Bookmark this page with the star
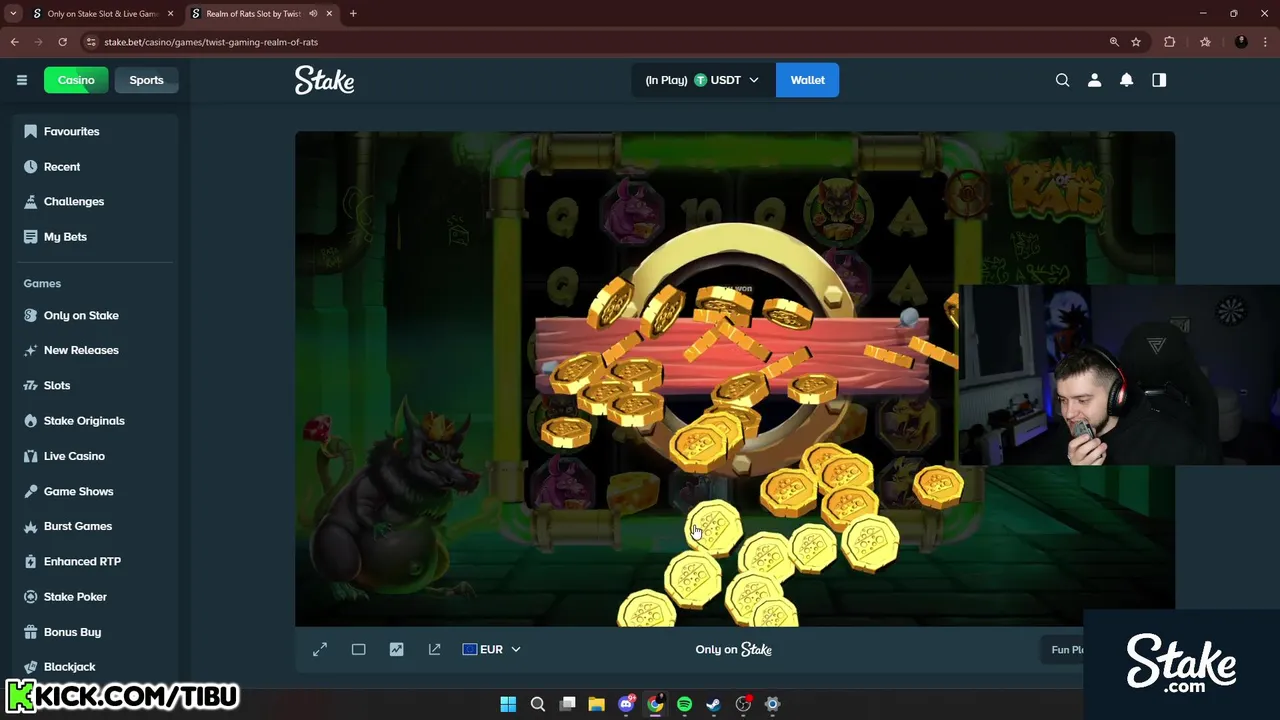 1136,42
